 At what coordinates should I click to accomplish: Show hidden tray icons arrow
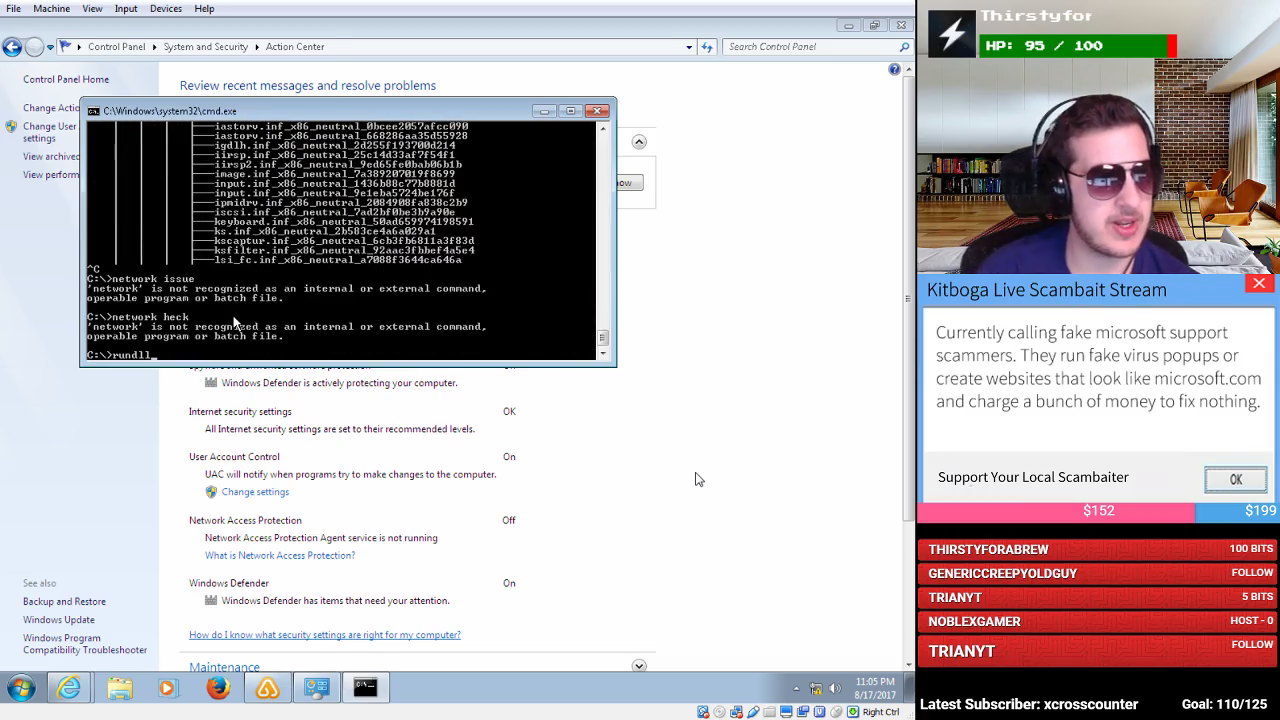pyautogui.click(x=797, y=688)
